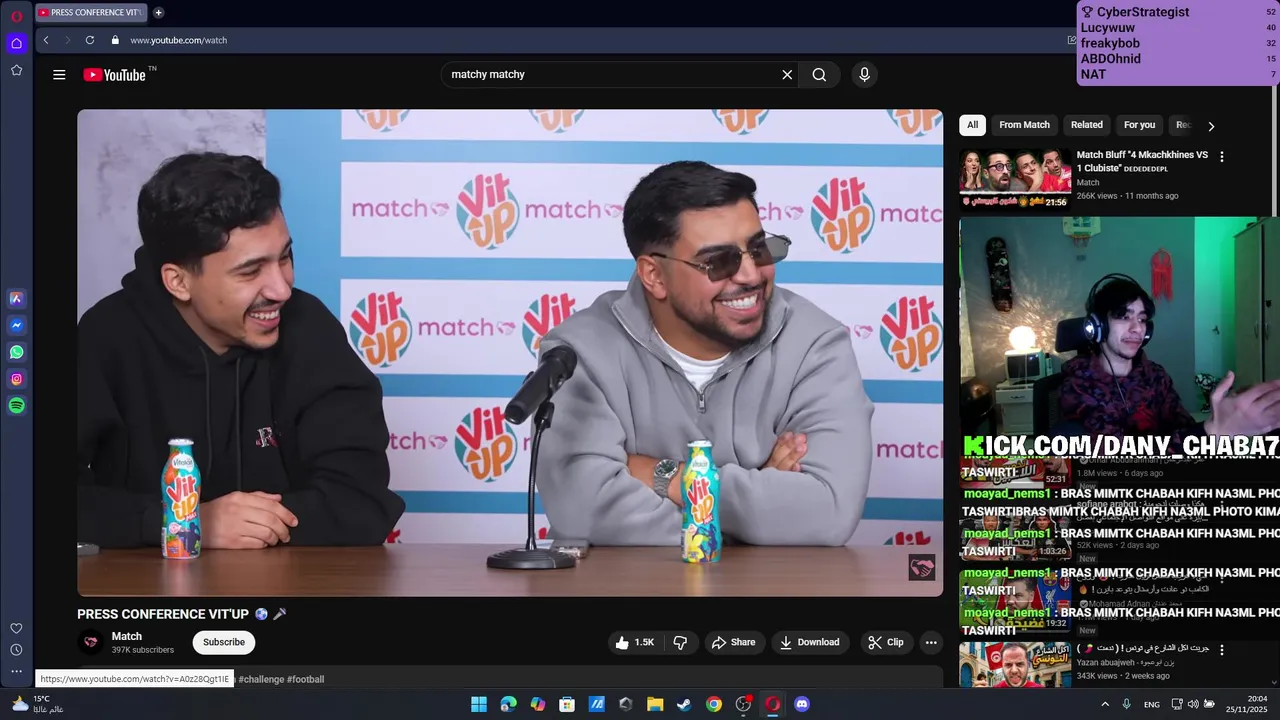1280x720 pixels.
Task: Open the YouTube hamburger guide menu
Action: [x=59, y=75]
